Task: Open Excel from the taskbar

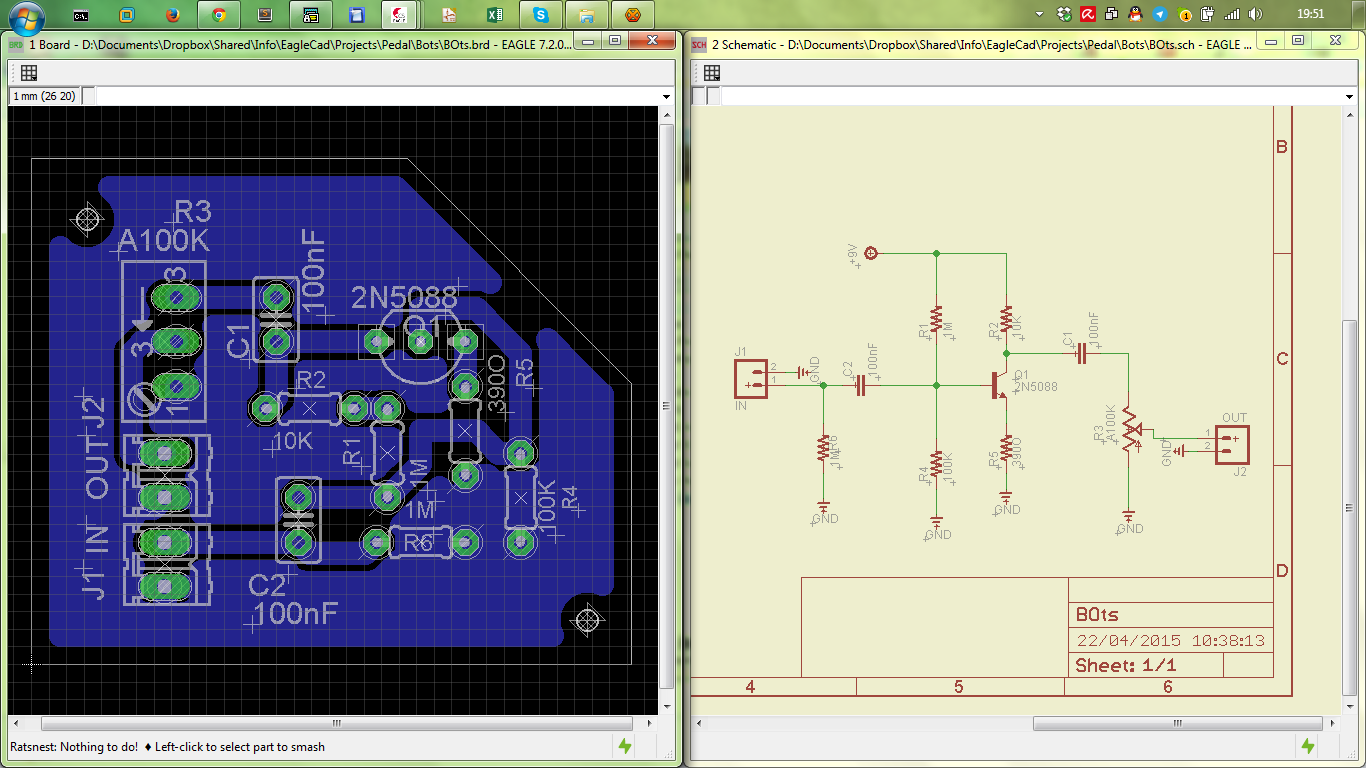Action: (x=494, y=15)
